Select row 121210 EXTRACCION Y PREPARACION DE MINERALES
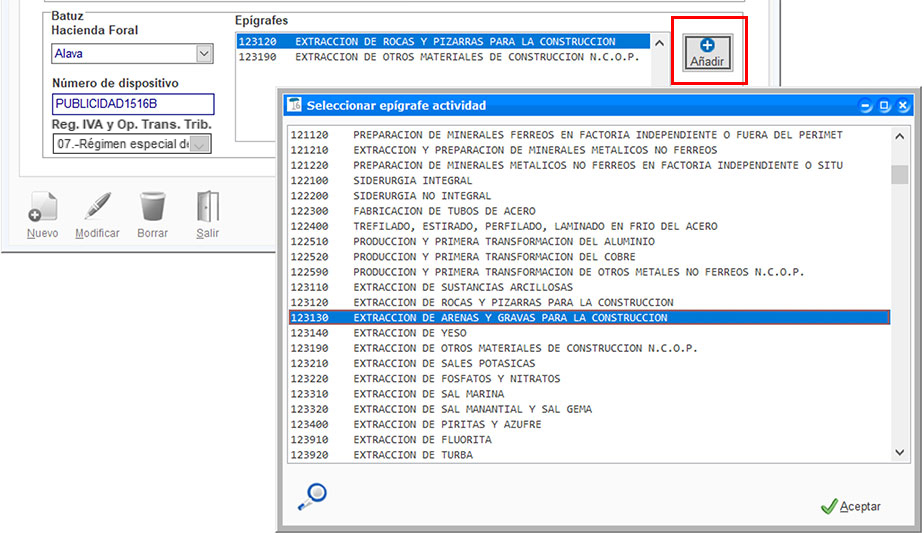The height and width of the screenshot is (533, 924). pos(589,150)
